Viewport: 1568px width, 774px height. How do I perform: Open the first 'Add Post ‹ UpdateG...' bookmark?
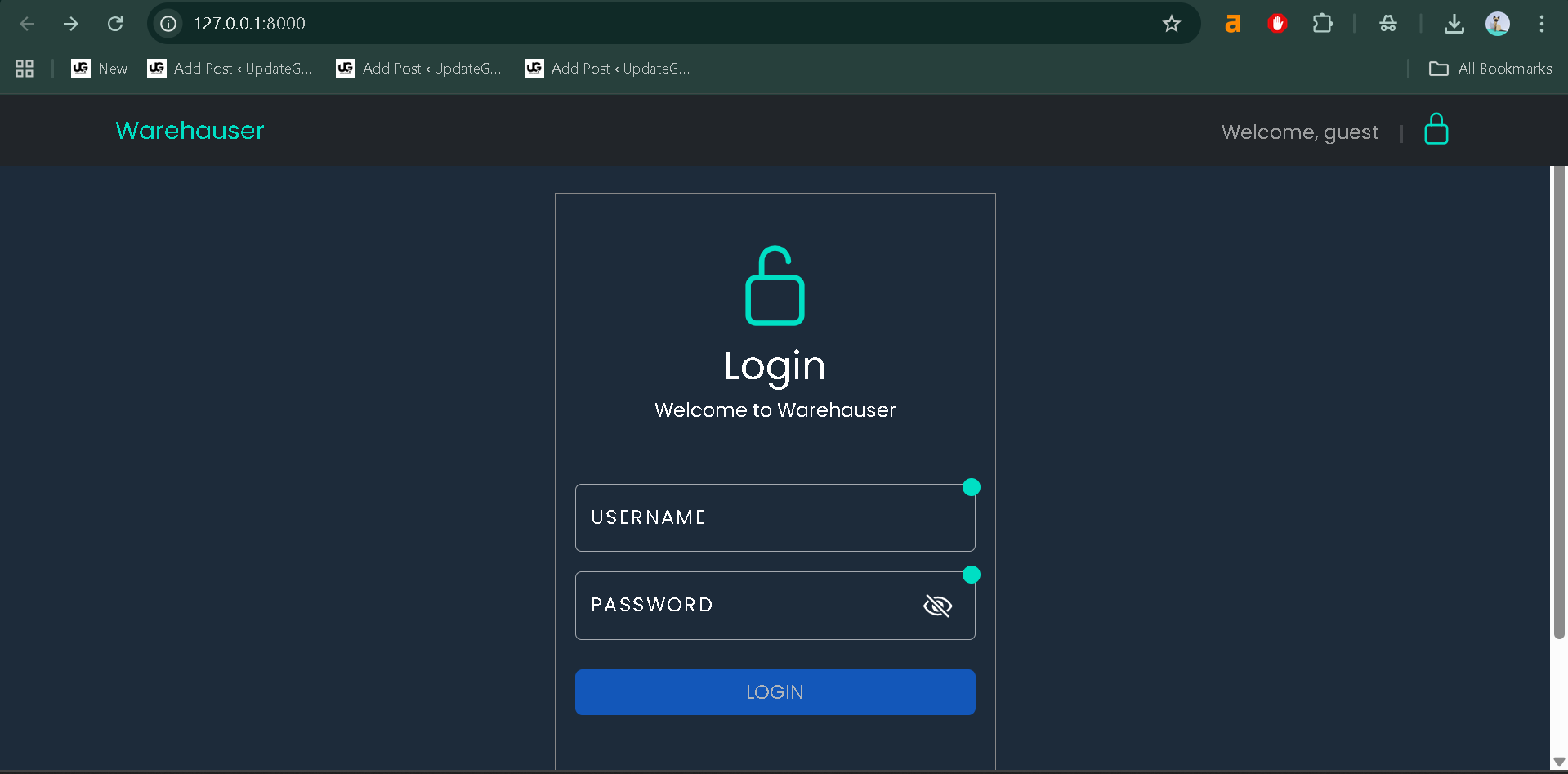(x=230, y=69)
